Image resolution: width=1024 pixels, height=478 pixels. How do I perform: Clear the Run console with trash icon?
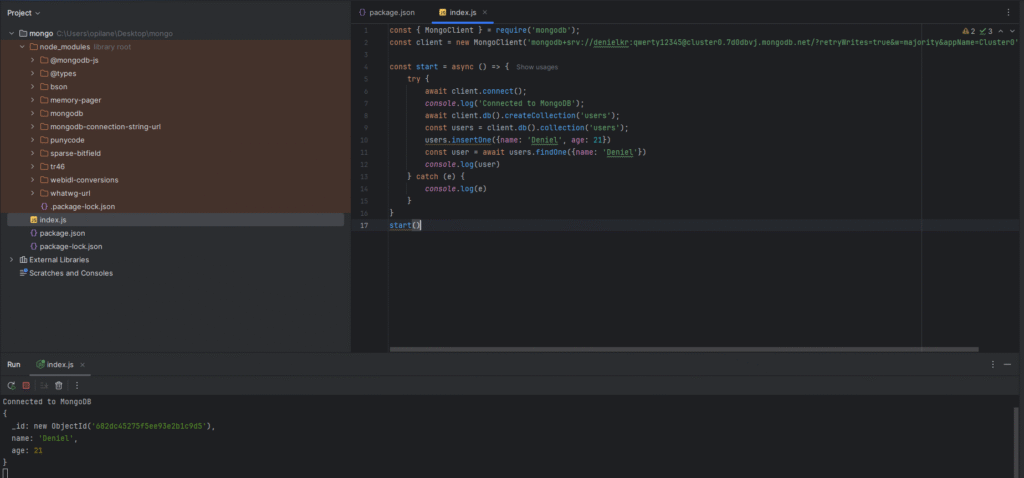59,385
